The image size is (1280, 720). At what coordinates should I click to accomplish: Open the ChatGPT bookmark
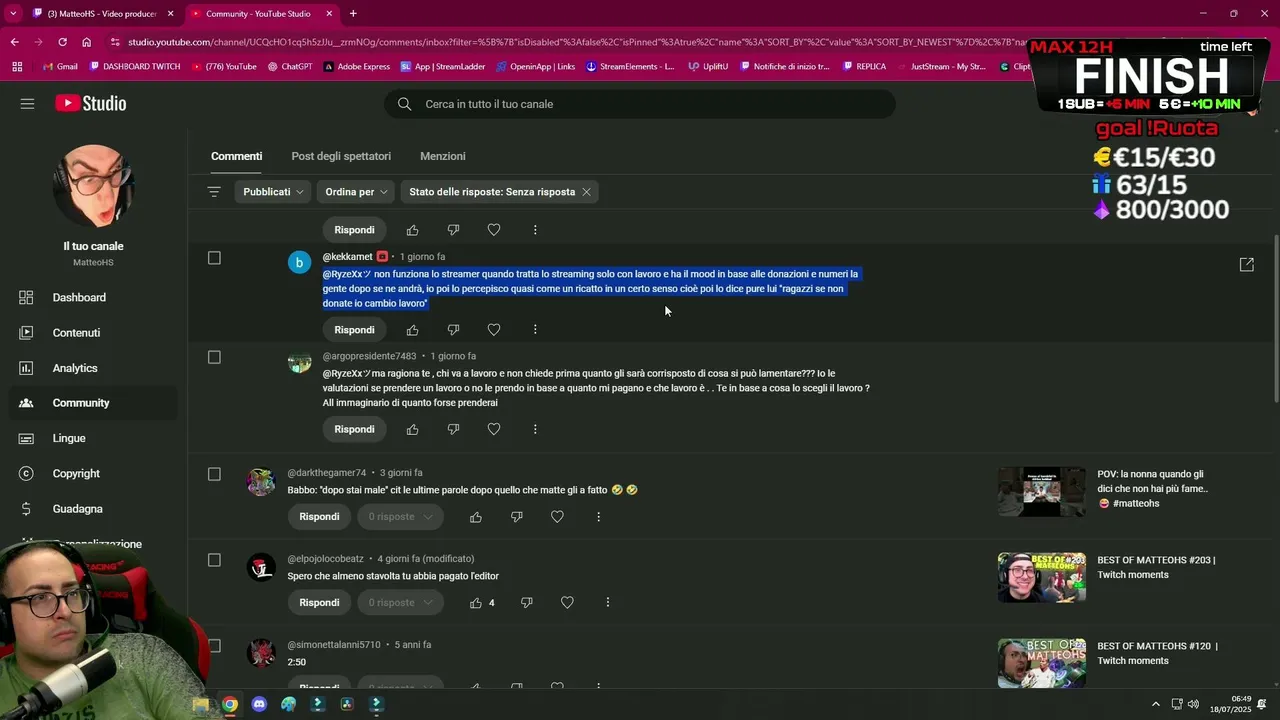(x=290, y=67)
